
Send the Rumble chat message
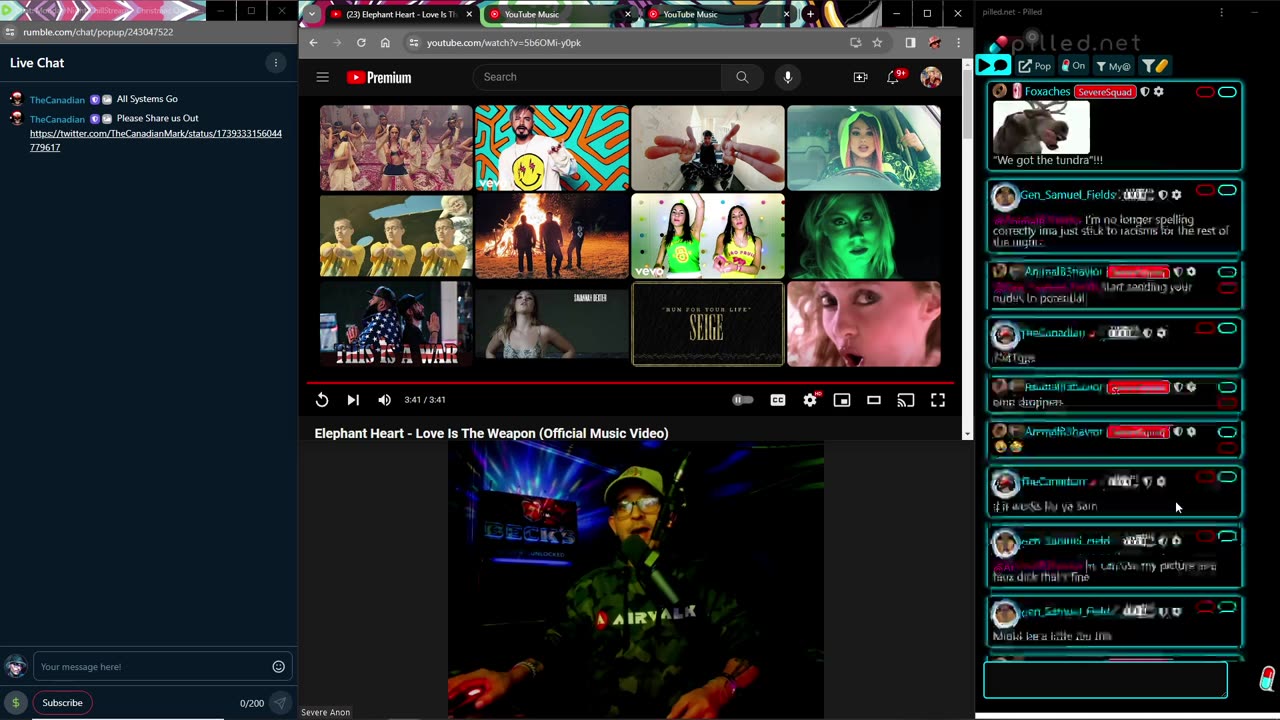point(281,703)
